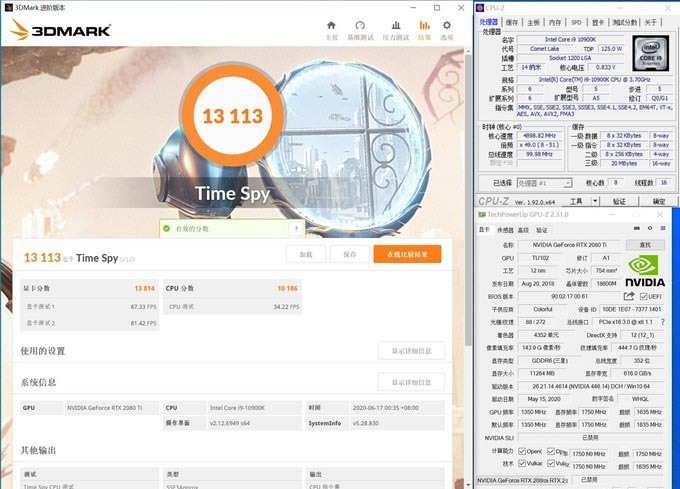Click the GPU-Z BIOS version 90.02.17.00.61 field

(569, 297)
